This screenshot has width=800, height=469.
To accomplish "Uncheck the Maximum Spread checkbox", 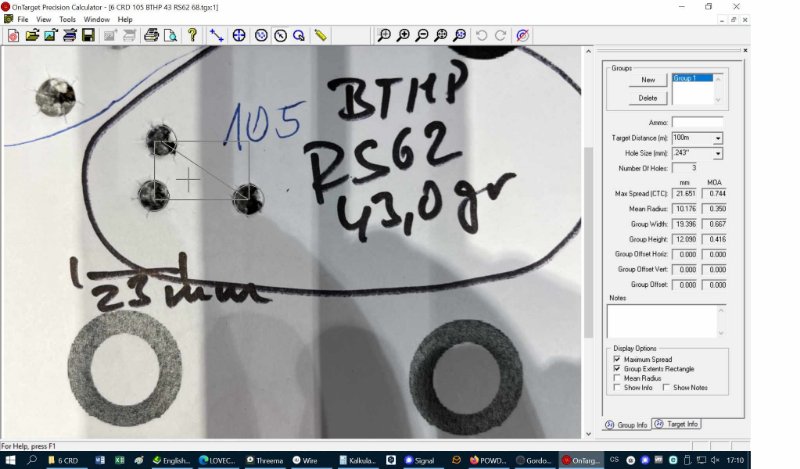I will [617, 359].
